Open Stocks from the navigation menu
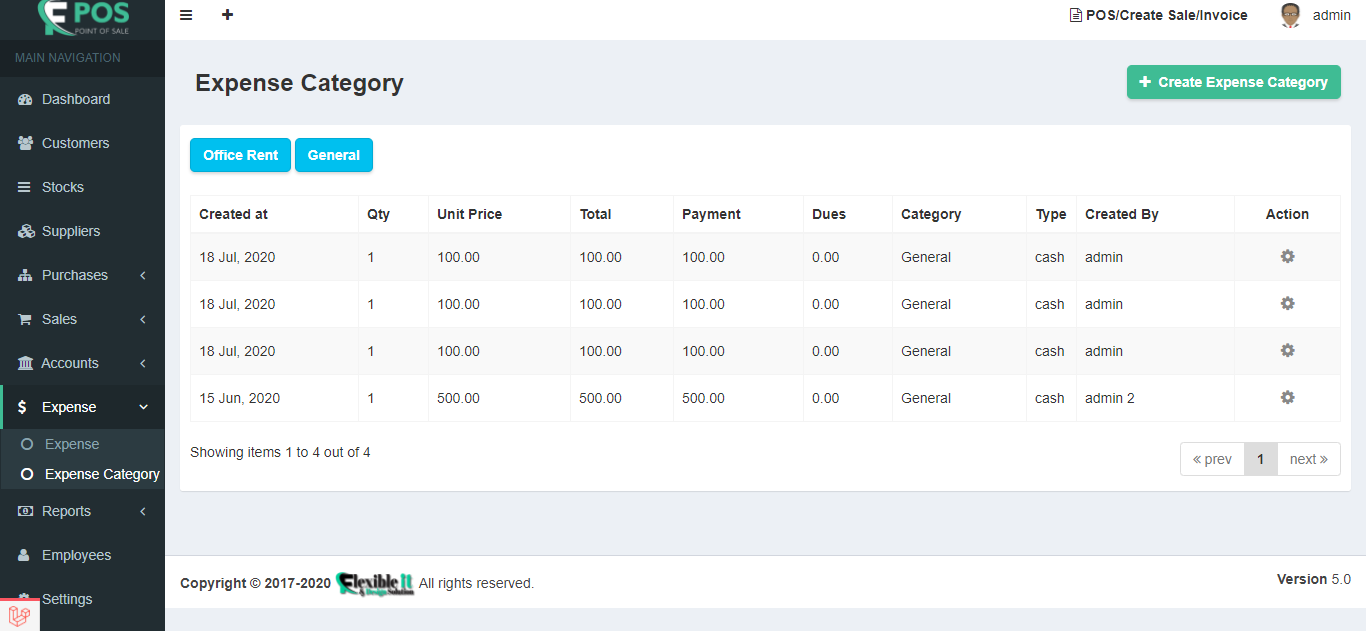Screen dimensions: 1366x641 [60, 186]
